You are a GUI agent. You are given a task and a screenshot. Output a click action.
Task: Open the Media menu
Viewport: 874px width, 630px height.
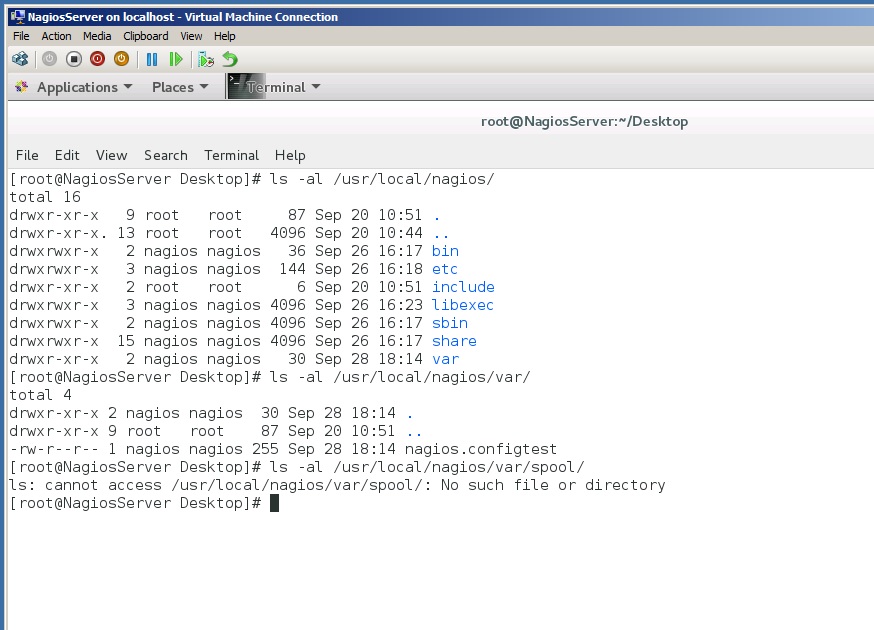pos(97,36)
